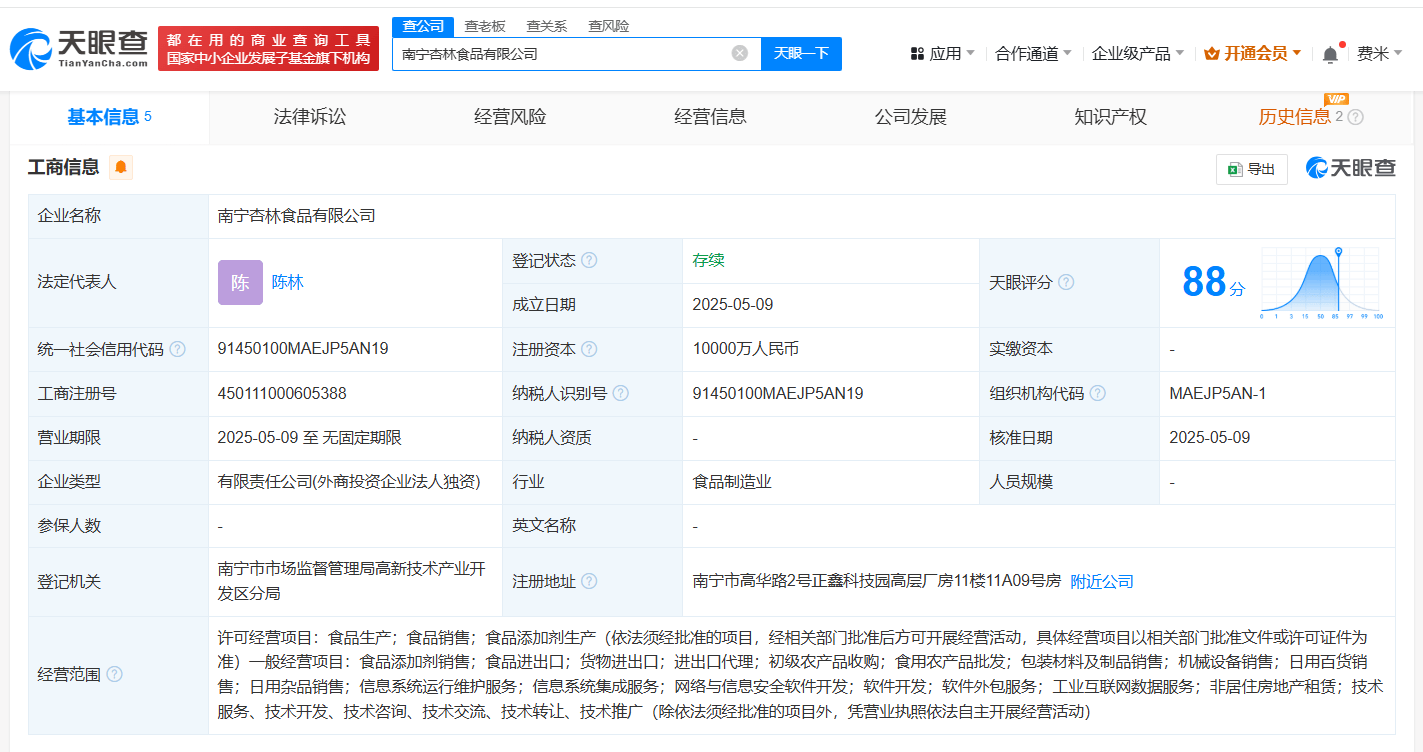Clear the search box with X icon

(739, 54)
